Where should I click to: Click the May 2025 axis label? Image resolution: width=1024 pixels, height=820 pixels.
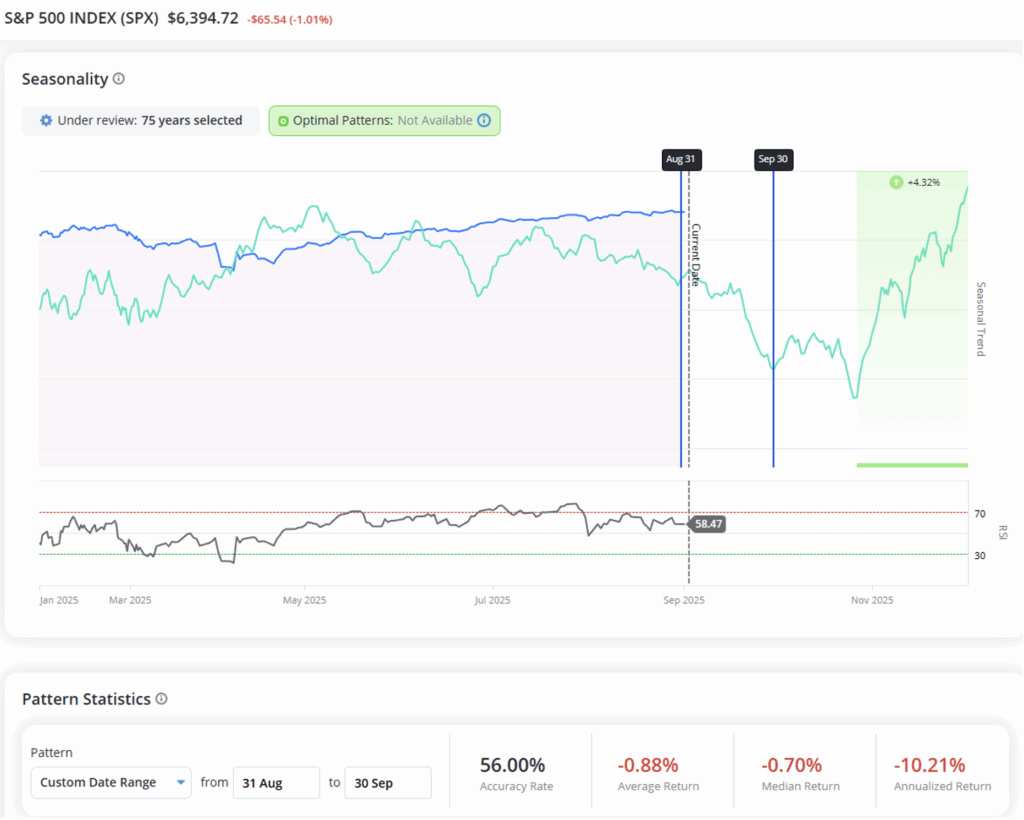tap(304, 600)
